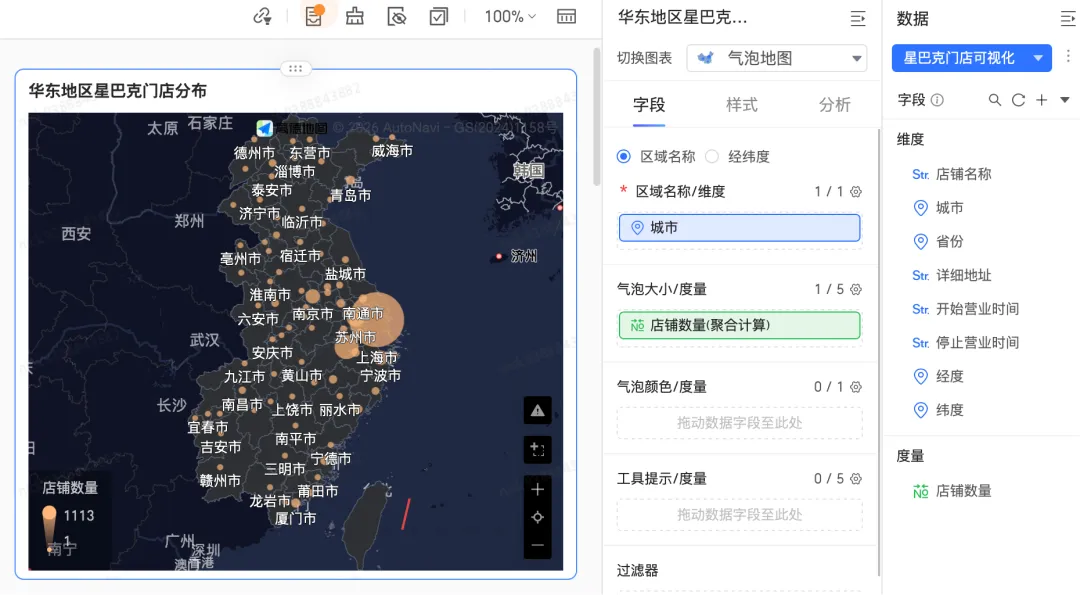
Task: Select the 开始营业时间 dimension field
Action: (x=977, y=309)
